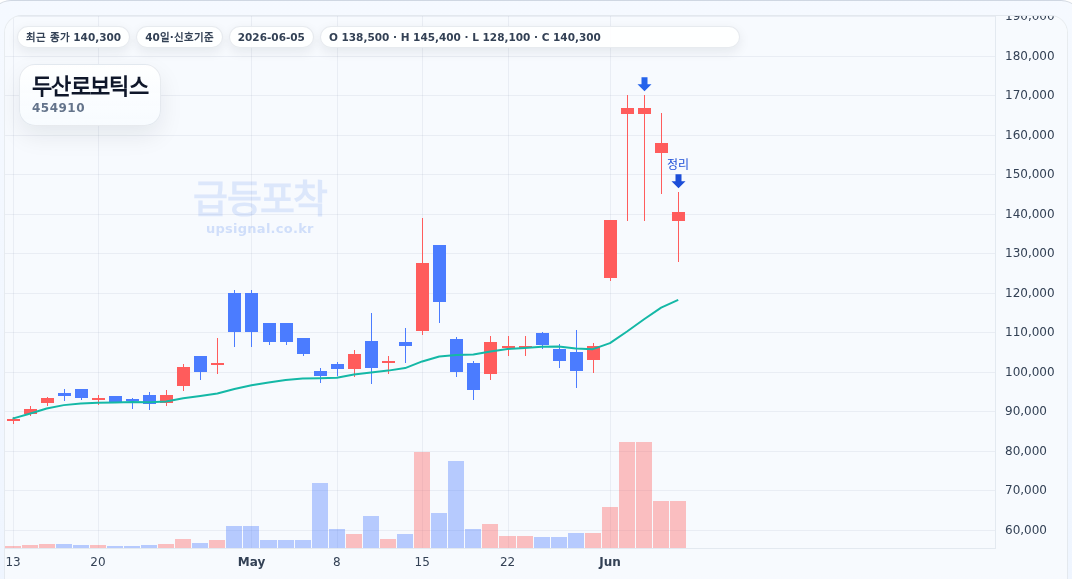
Task: Click the 140,000 price axis label
Action: [1030, 213]
